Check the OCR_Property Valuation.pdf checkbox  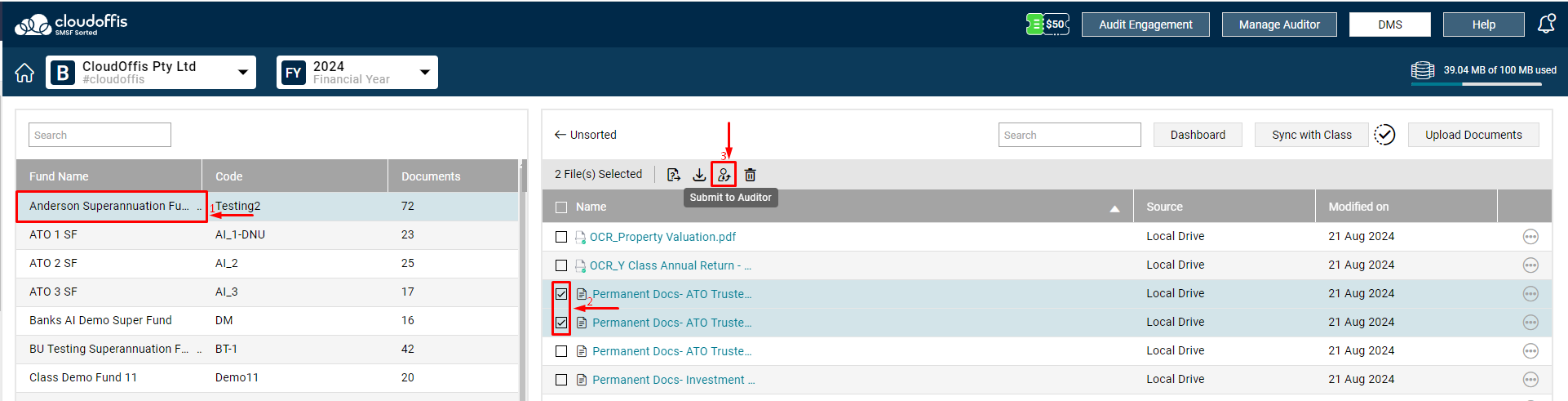click(561, 237)
